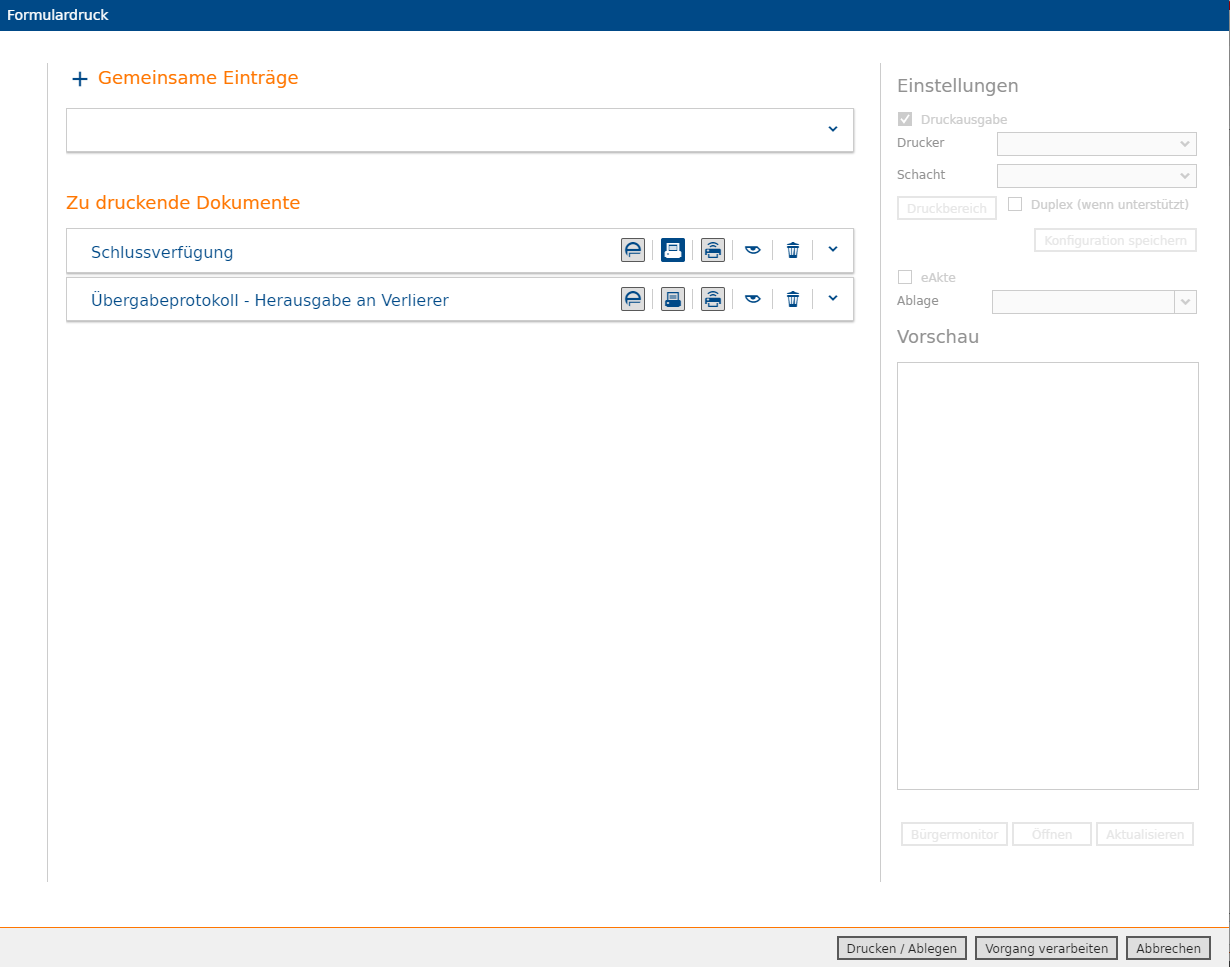Toggle the eAkte checkbox
Screen dimensions: 1230x967
pos(905,277)
